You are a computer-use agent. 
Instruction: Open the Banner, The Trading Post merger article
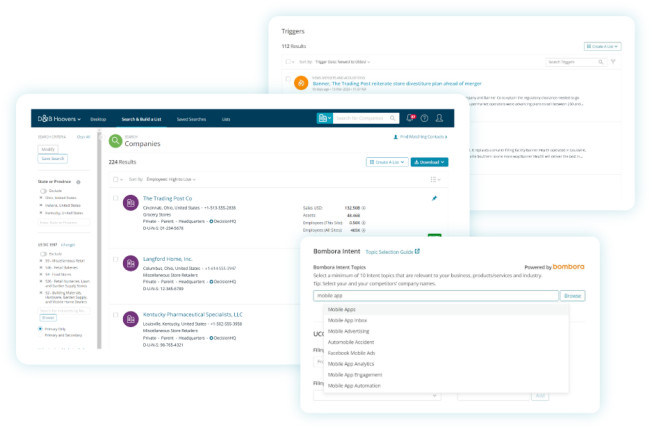397,83
